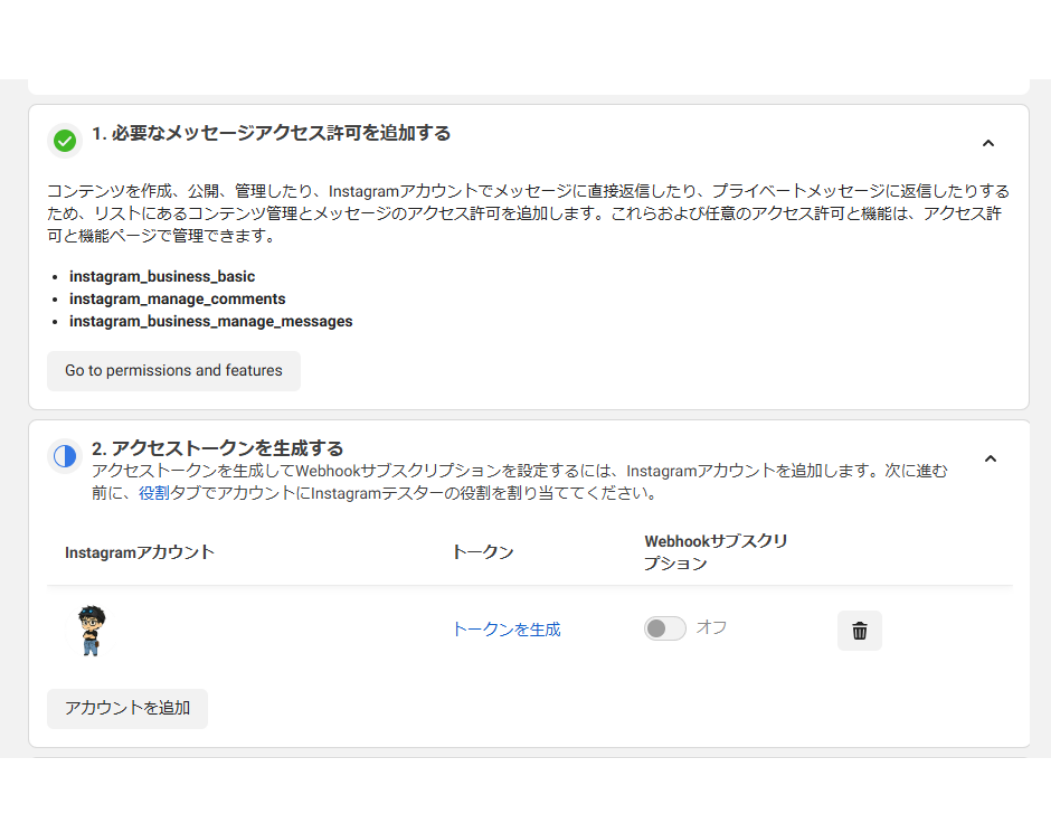Open the 役割 tab link in the description

[154, 493]
